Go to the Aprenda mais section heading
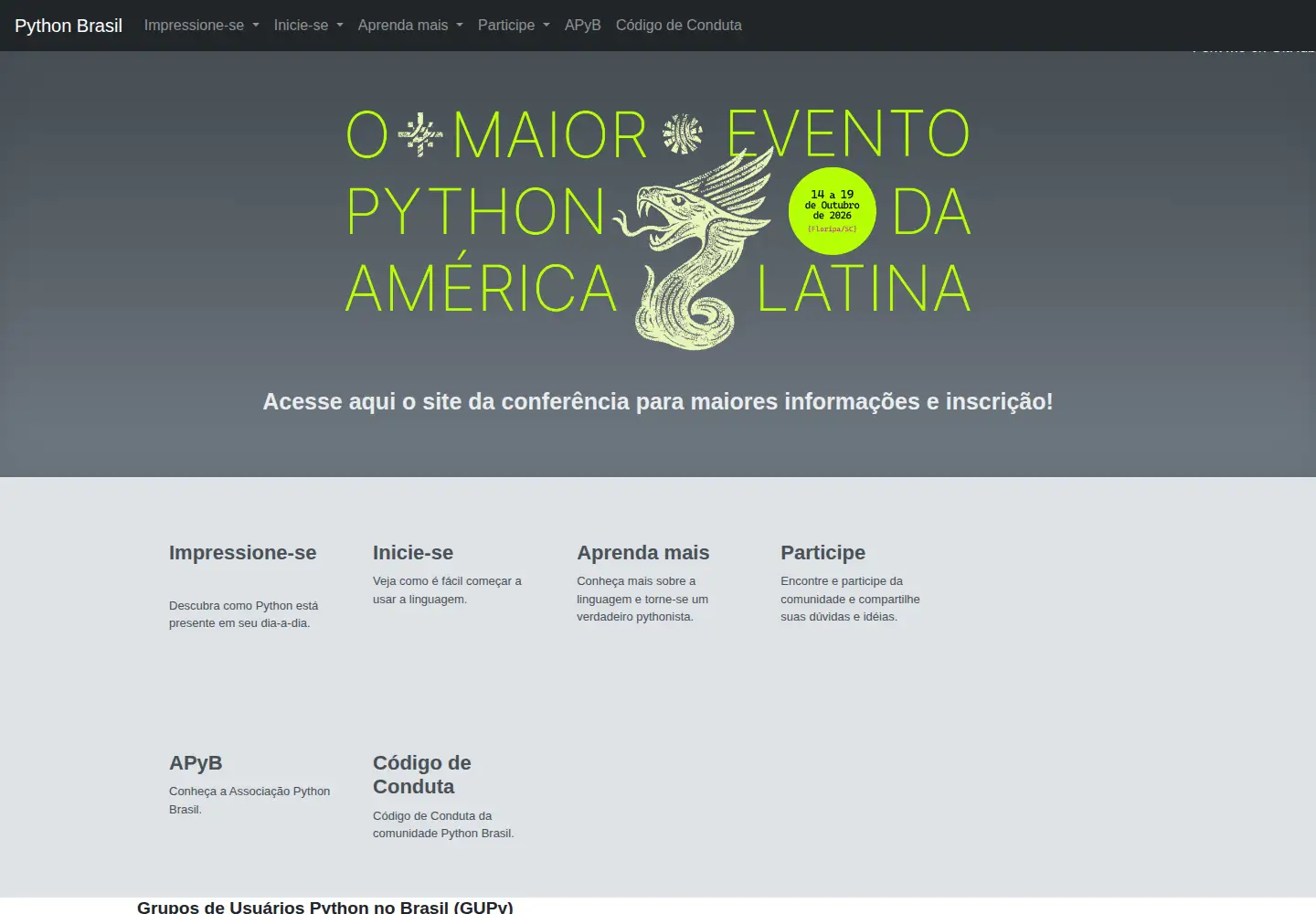The width and height of the screenshot is (1316, 914). [x=643, y=553]
